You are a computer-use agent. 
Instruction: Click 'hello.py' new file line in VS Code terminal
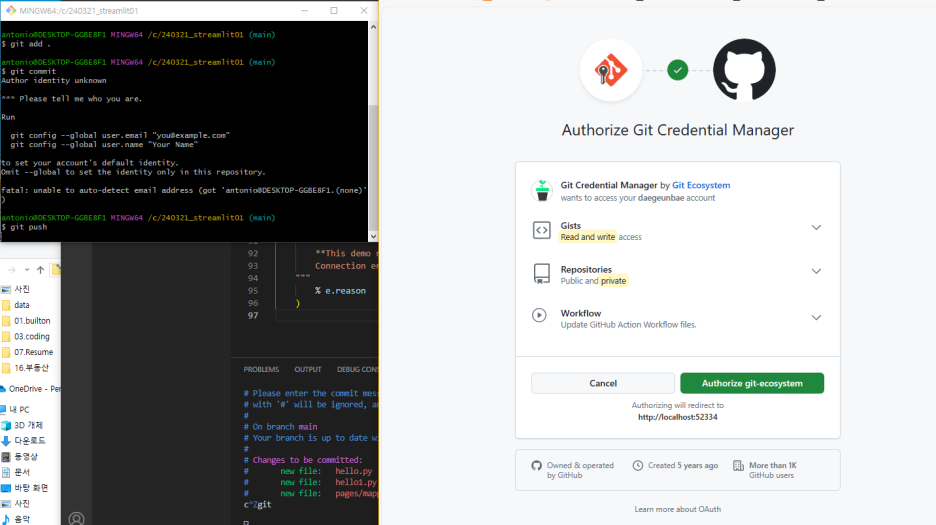point(354,471)
